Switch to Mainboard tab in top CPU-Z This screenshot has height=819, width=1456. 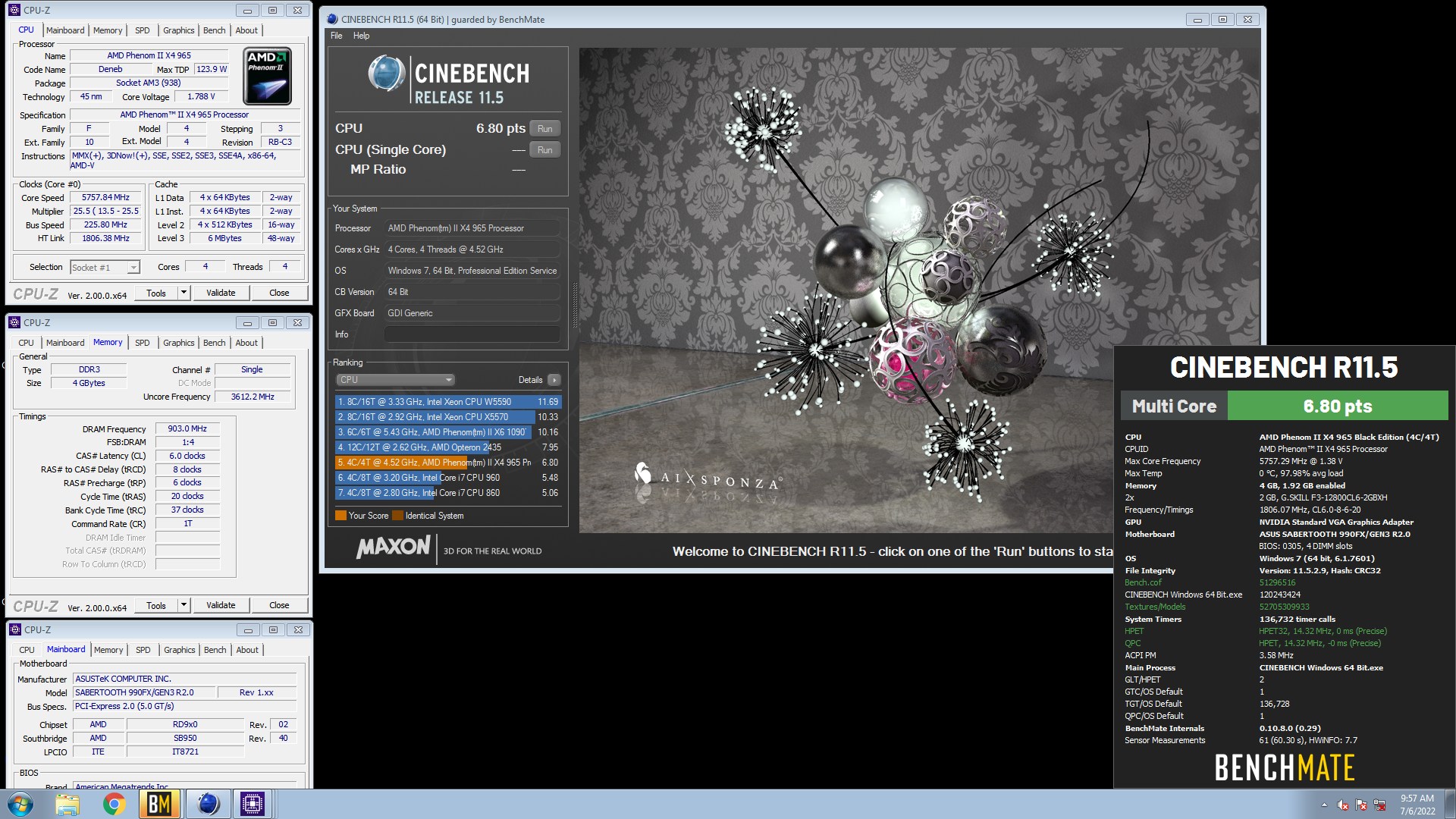(65, 30)
